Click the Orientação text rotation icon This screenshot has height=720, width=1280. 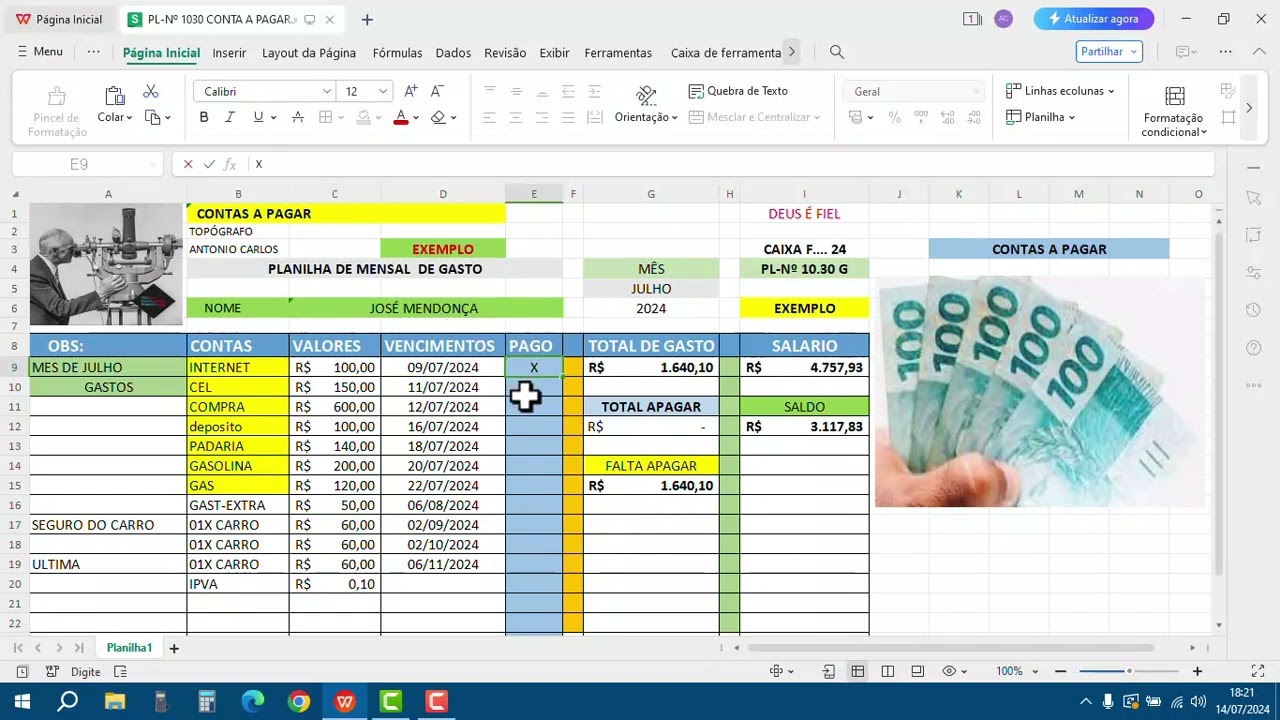click(x=646, y=95)
